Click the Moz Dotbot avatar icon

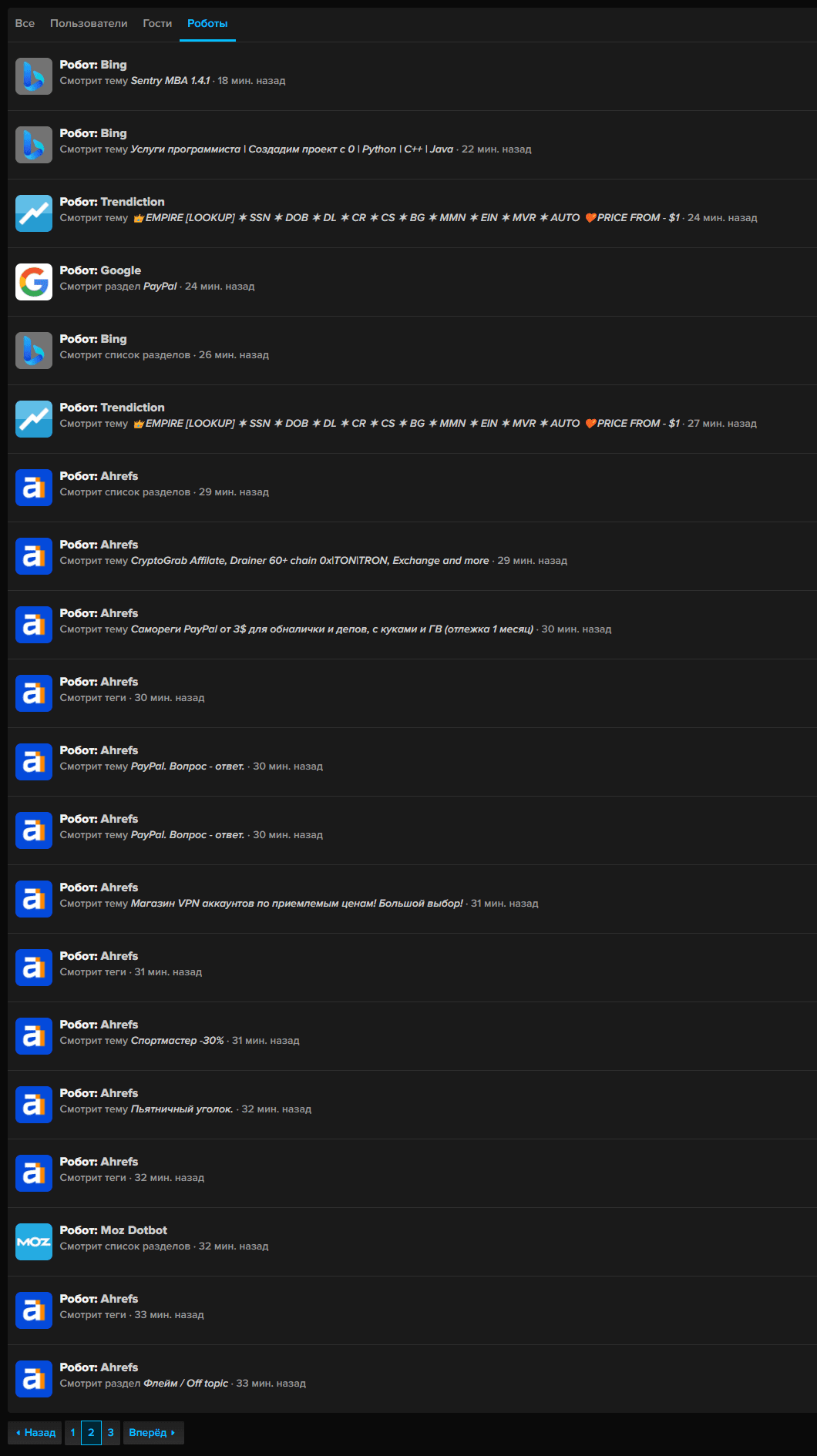tap(34, 1242)
